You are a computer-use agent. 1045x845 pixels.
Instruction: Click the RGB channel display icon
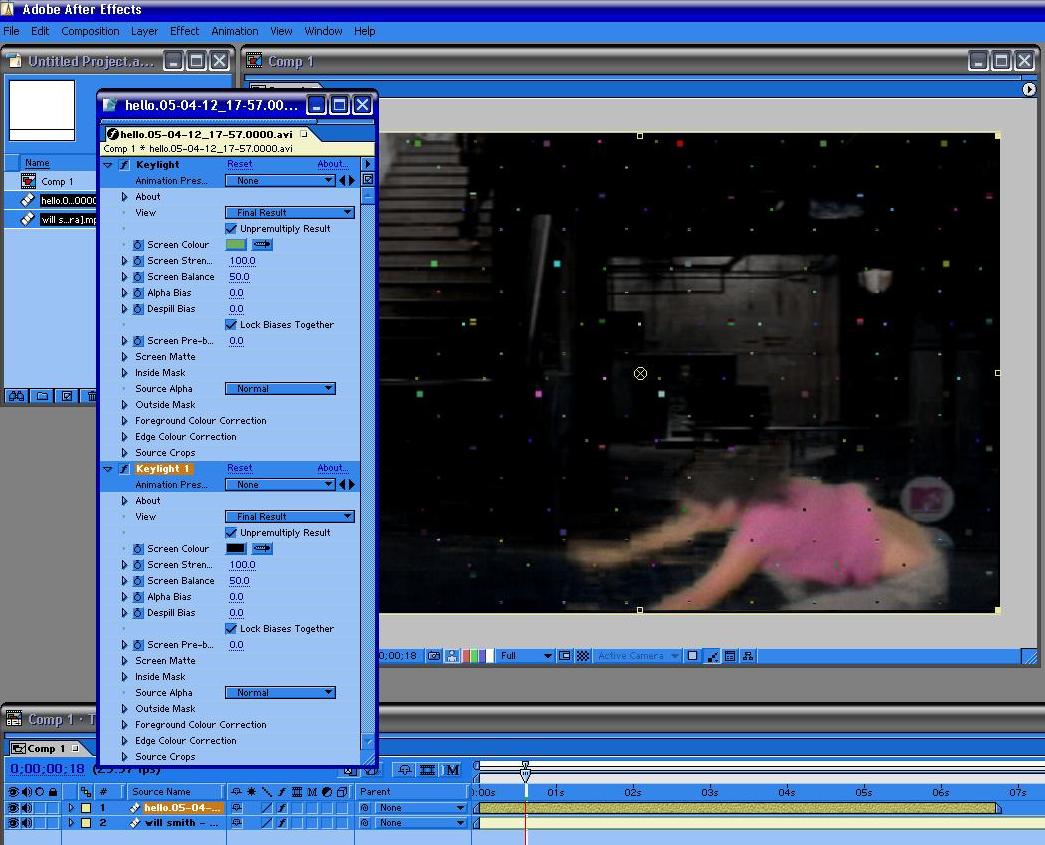click(x=478, y=656)
